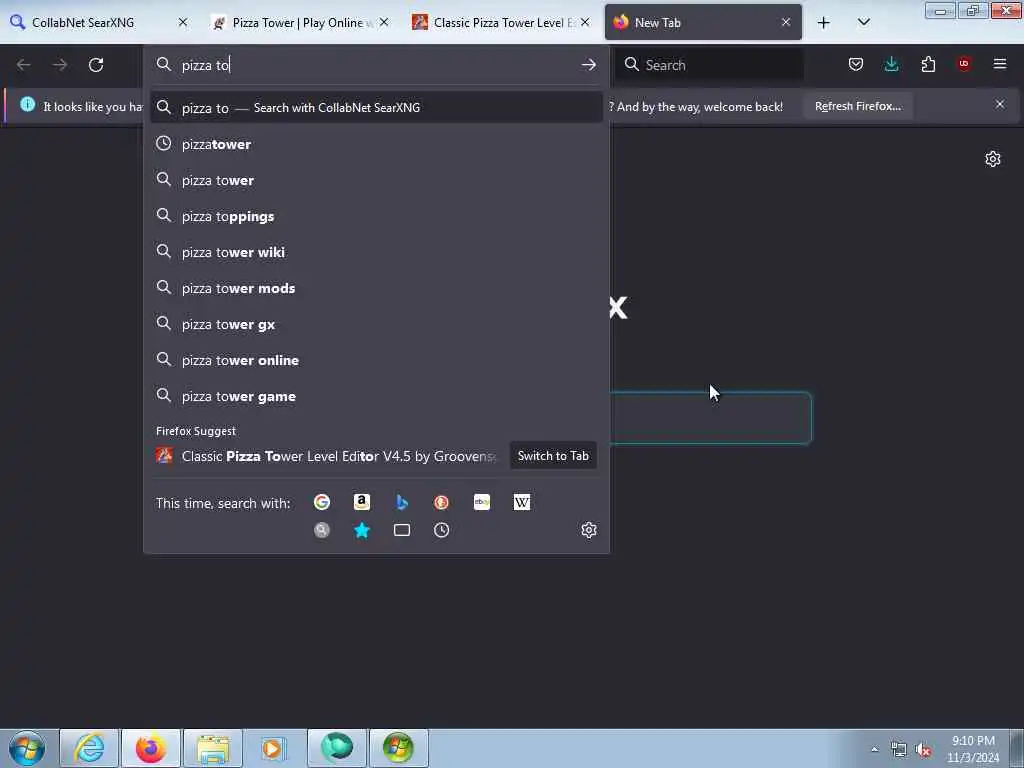The height and width of the screenshot is (768, 1024).
Task: Launch Internet Explorer from taskbar
Action: coord(89,748)
